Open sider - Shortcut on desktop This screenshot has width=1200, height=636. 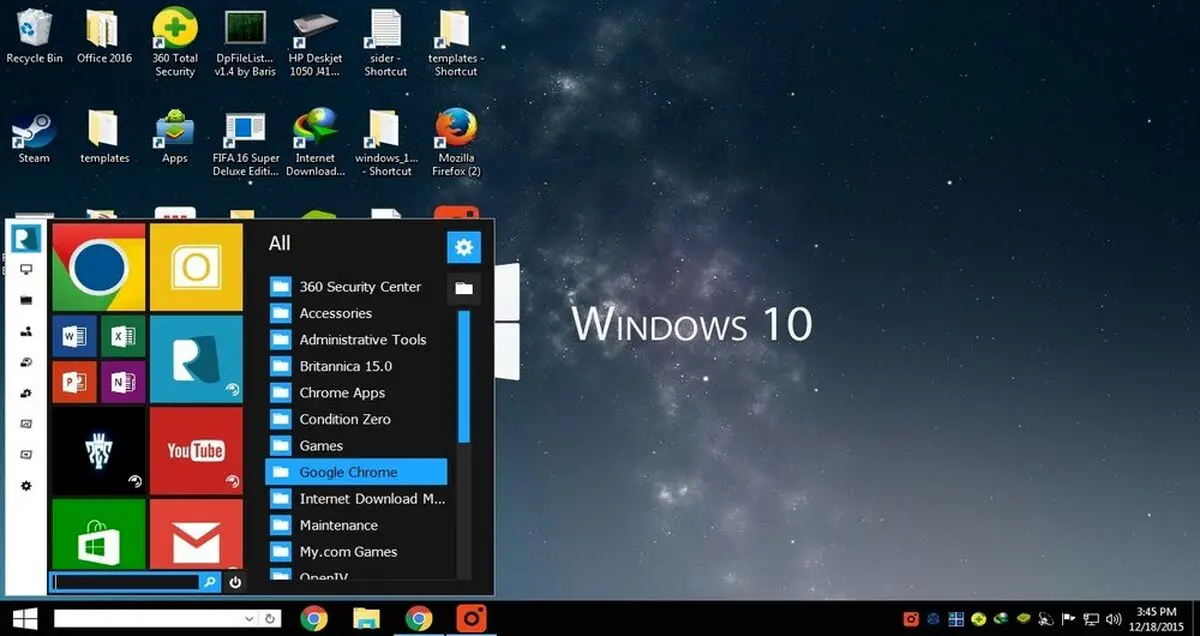pos(386,43)
